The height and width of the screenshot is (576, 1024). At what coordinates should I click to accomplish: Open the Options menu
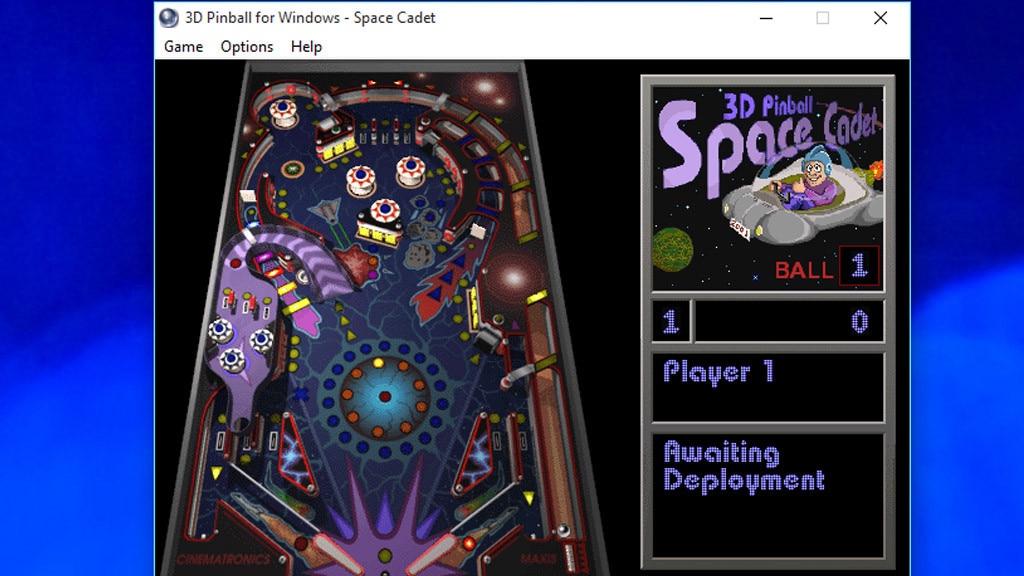(x=247, y=46)
